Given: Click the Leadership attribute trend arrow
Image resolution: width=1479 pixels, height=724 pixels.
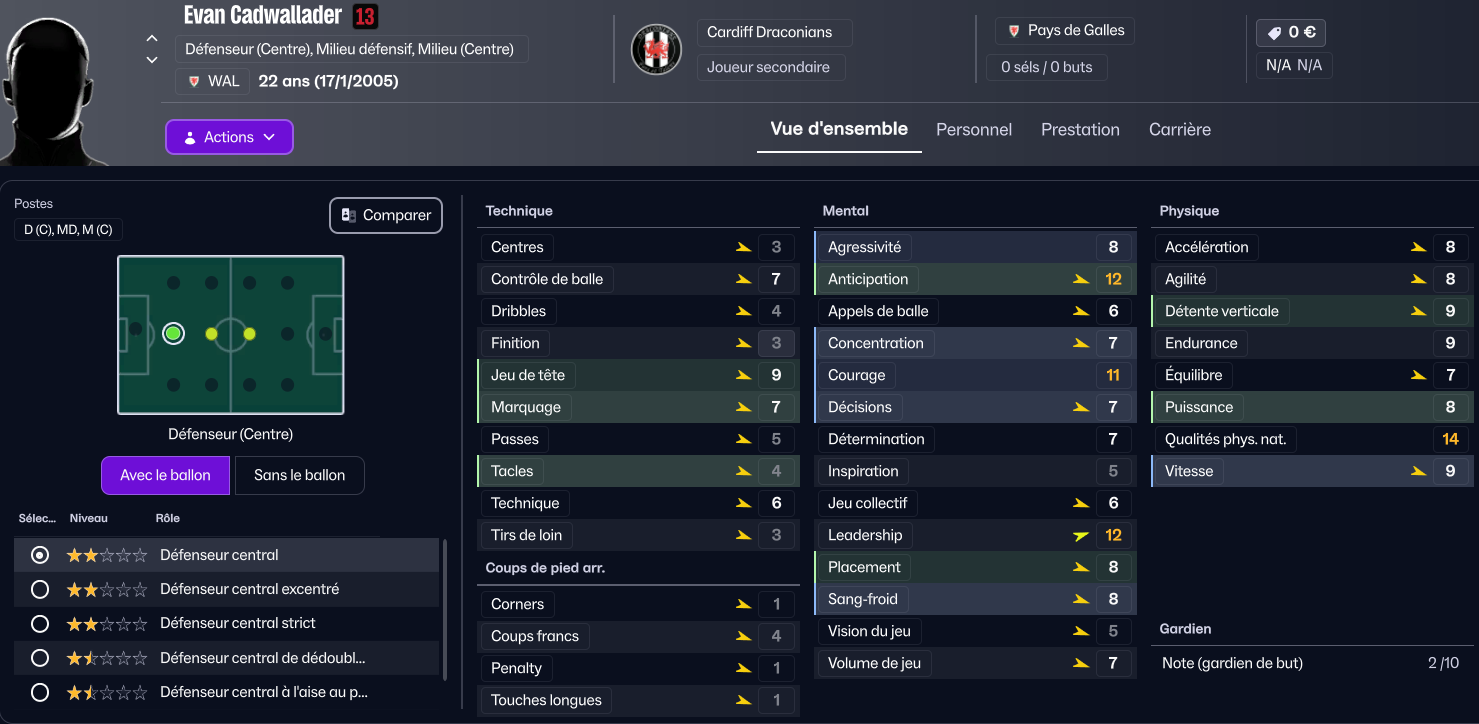Looking at the screenshot, I should (x=1080, y=535).
